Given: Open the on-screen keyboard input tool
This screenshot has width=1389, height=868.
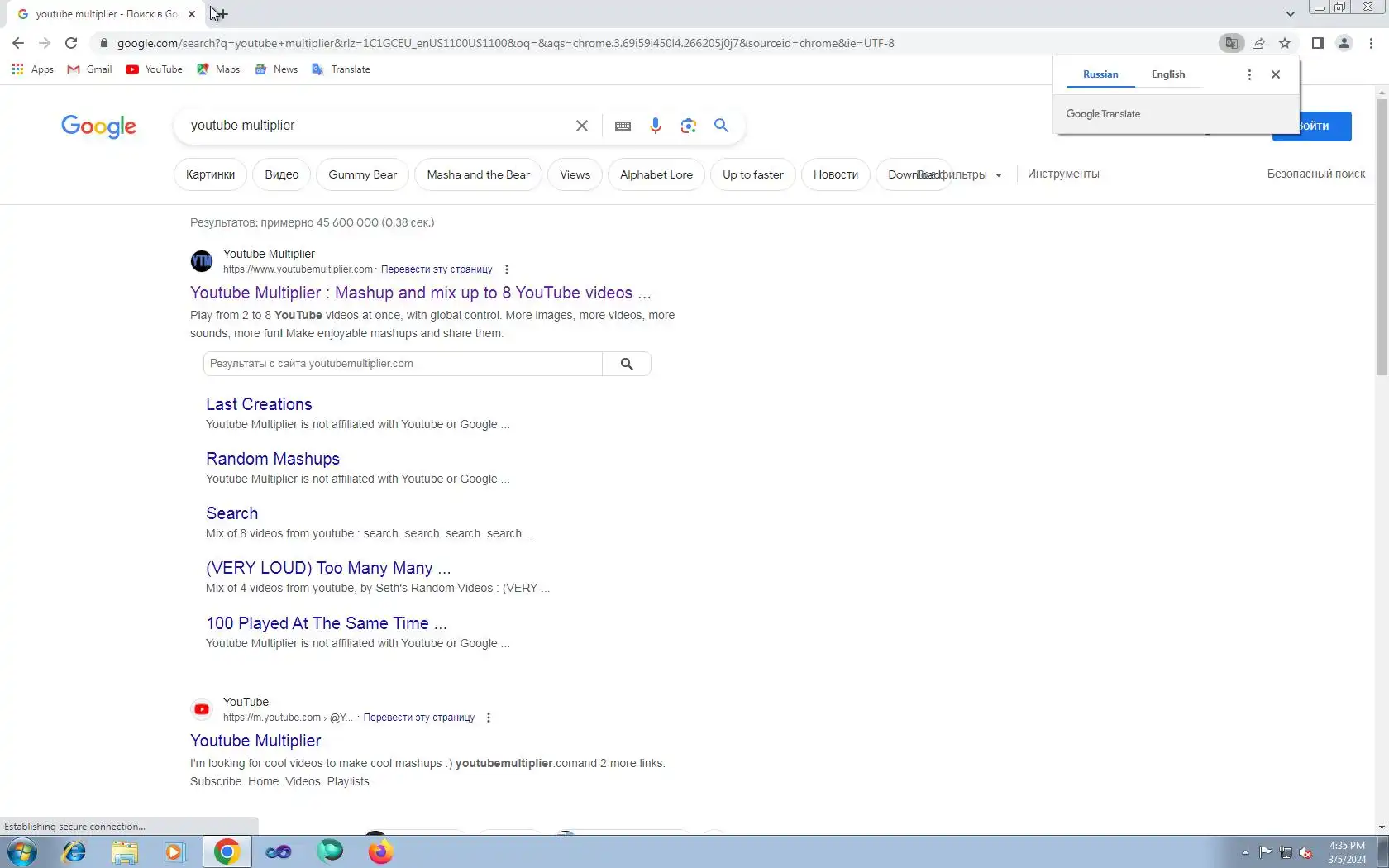Looking at the screenshot, I should click(x=623, y=126).
